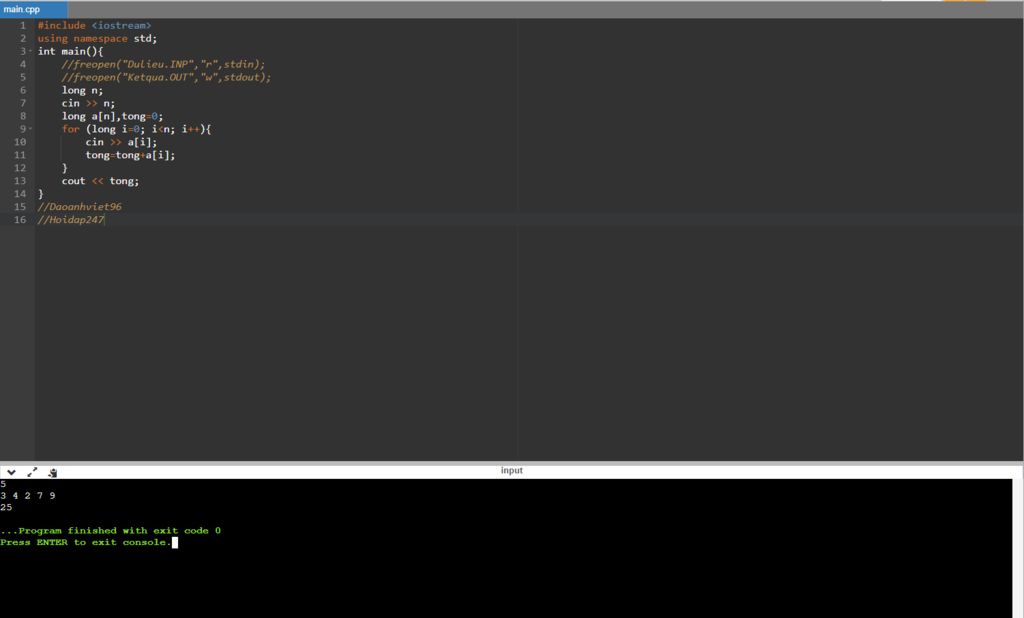This screenshot has height=618, width=1024.
Task: Clear the console using the broom icon
Action: pos(53,472)
